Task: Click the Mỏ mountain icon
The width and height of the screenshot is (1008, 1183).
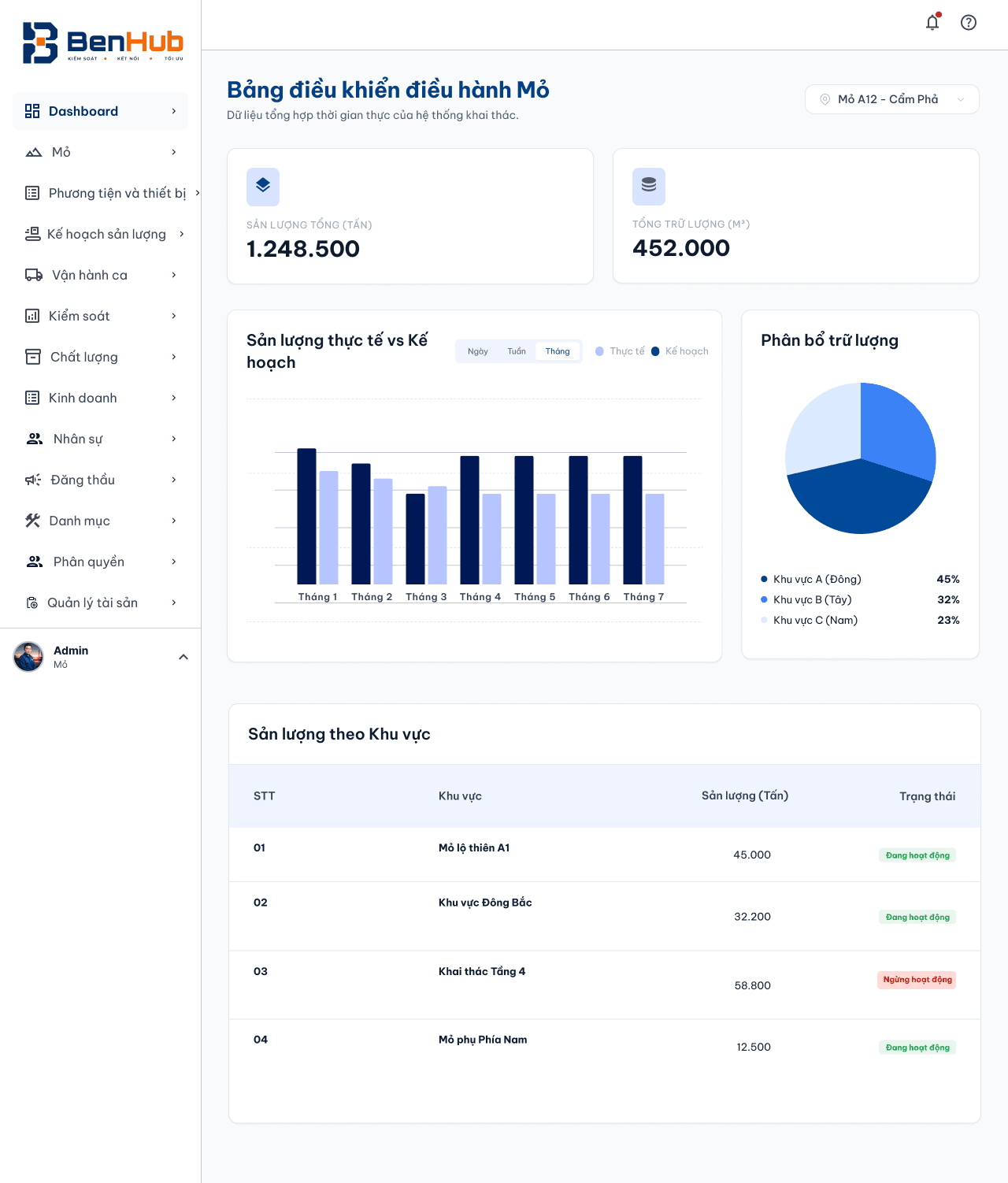Action: tap(34, 152)
